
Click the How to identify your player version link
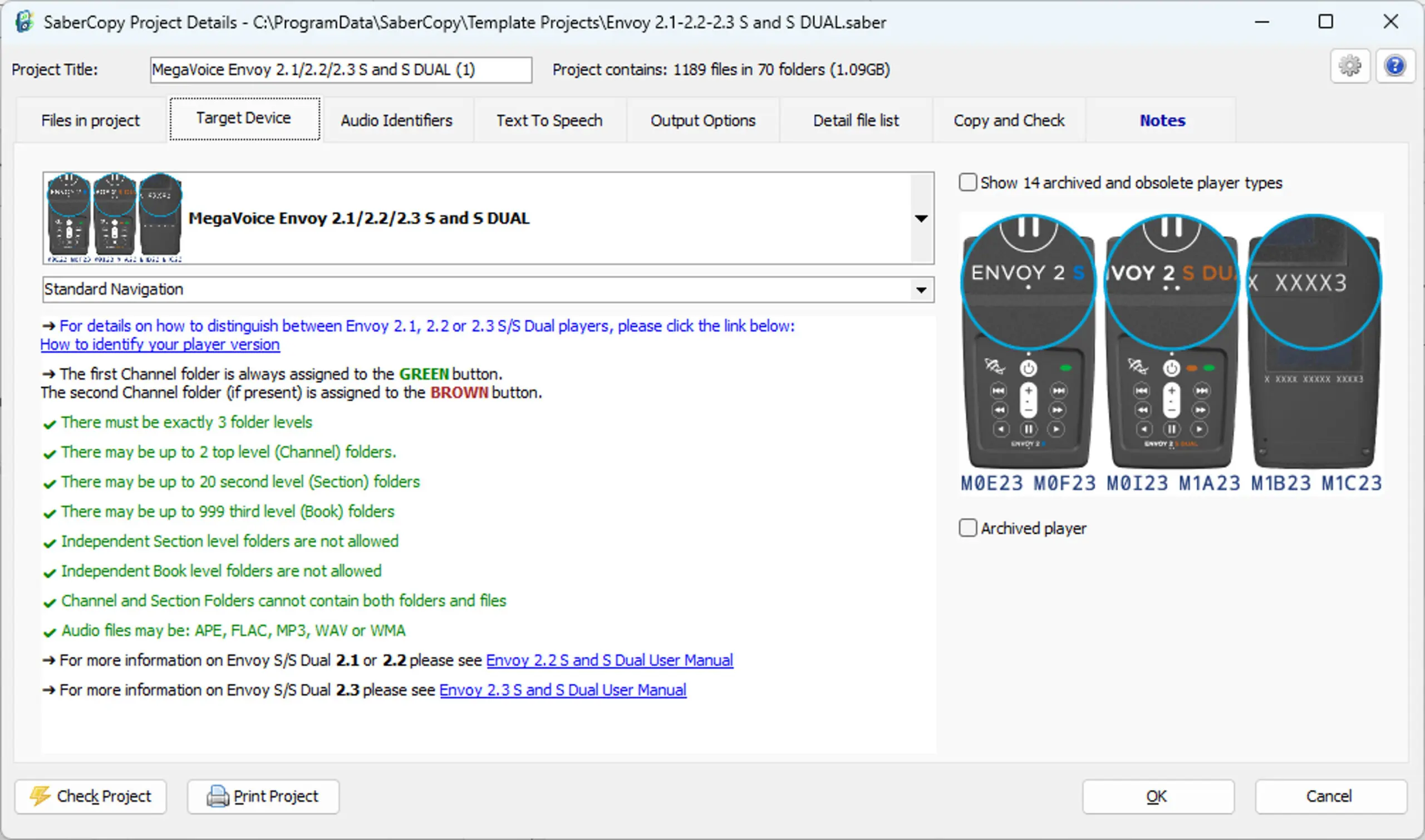(160, 344)
